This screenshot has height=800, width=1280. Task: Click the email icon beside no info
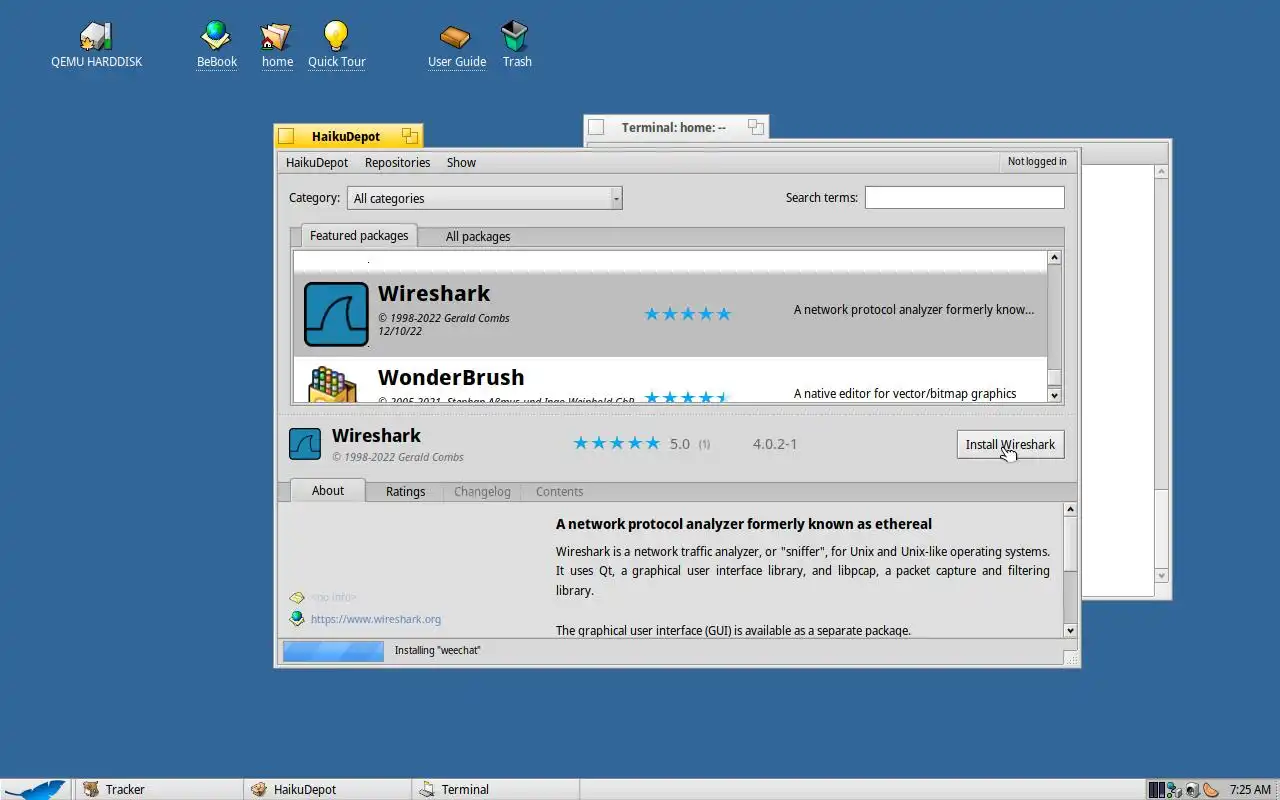[296, 597]
